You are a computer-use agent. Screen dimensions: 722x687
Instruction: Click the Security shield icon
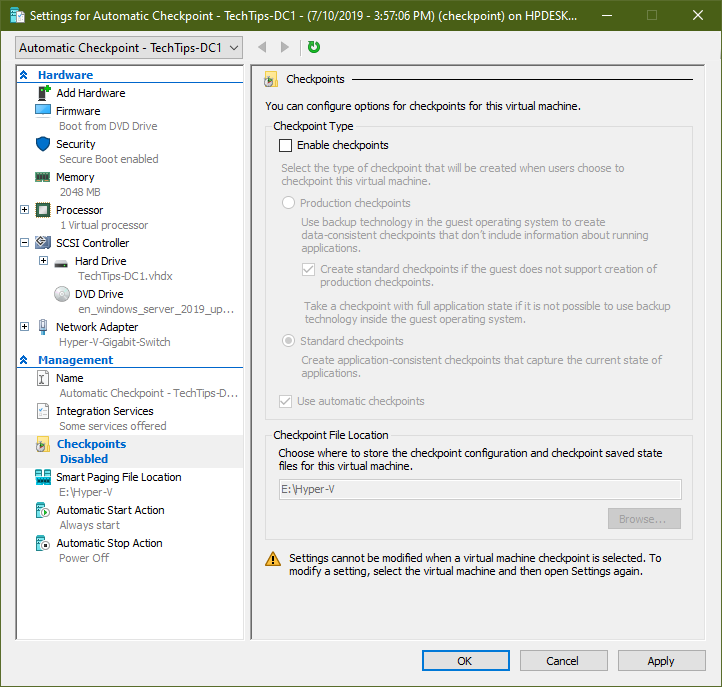pyautogui.click(x=43, y=144)
